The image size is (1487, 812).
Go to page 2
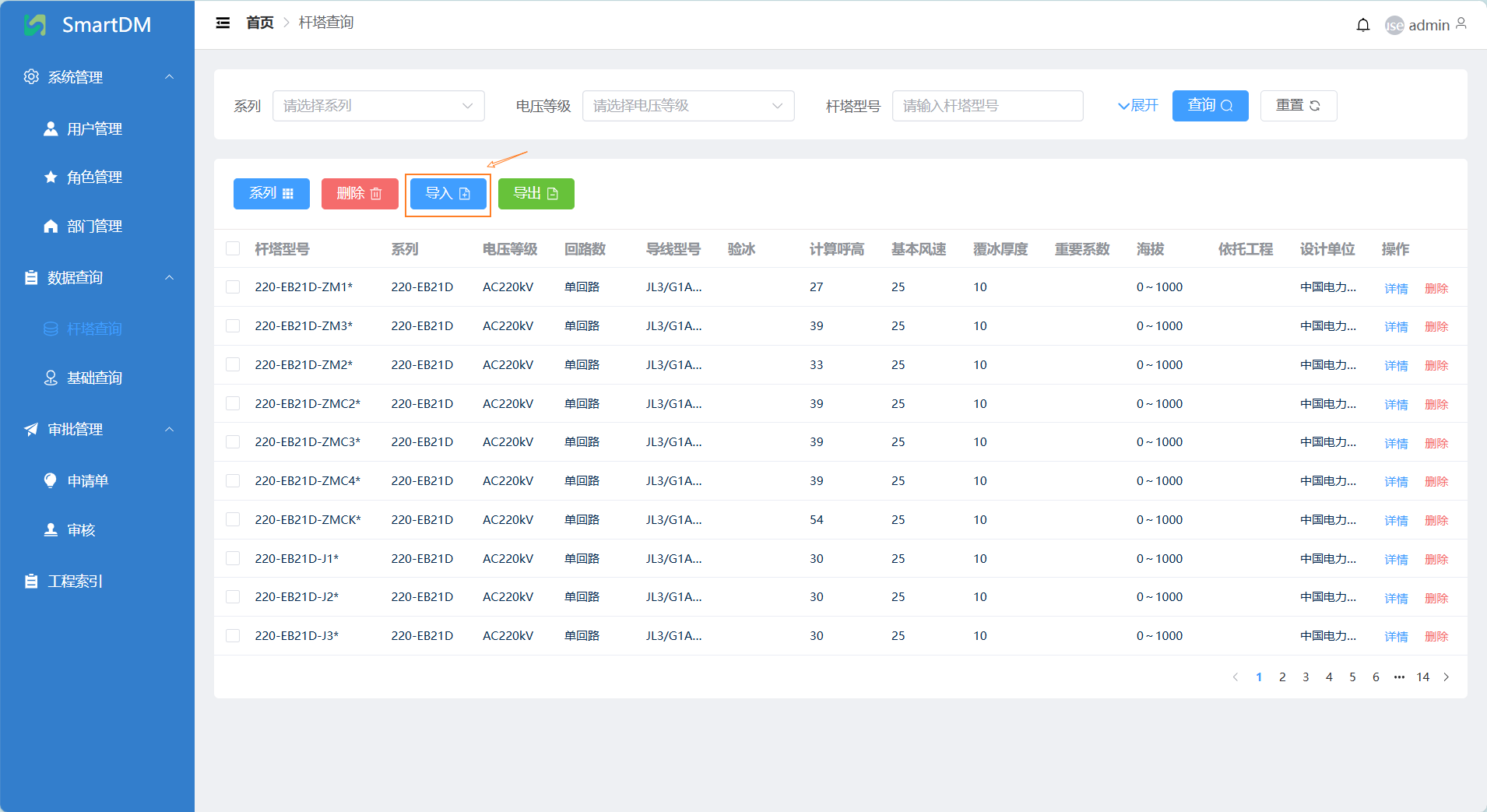click(1282, 677)
